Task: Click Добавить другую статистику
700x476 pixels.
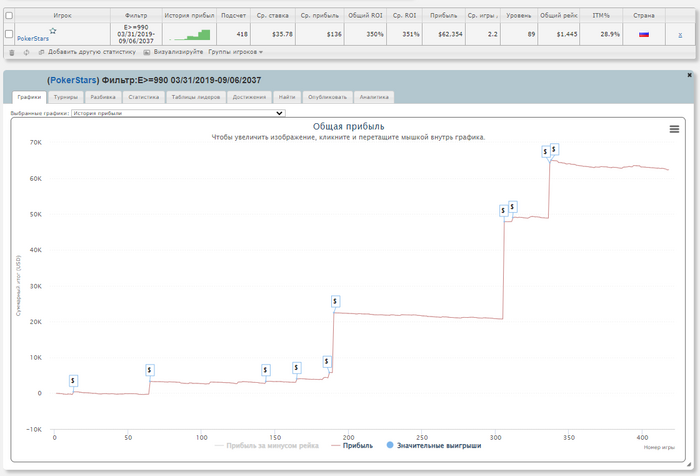Action: (x=92, y=52)
